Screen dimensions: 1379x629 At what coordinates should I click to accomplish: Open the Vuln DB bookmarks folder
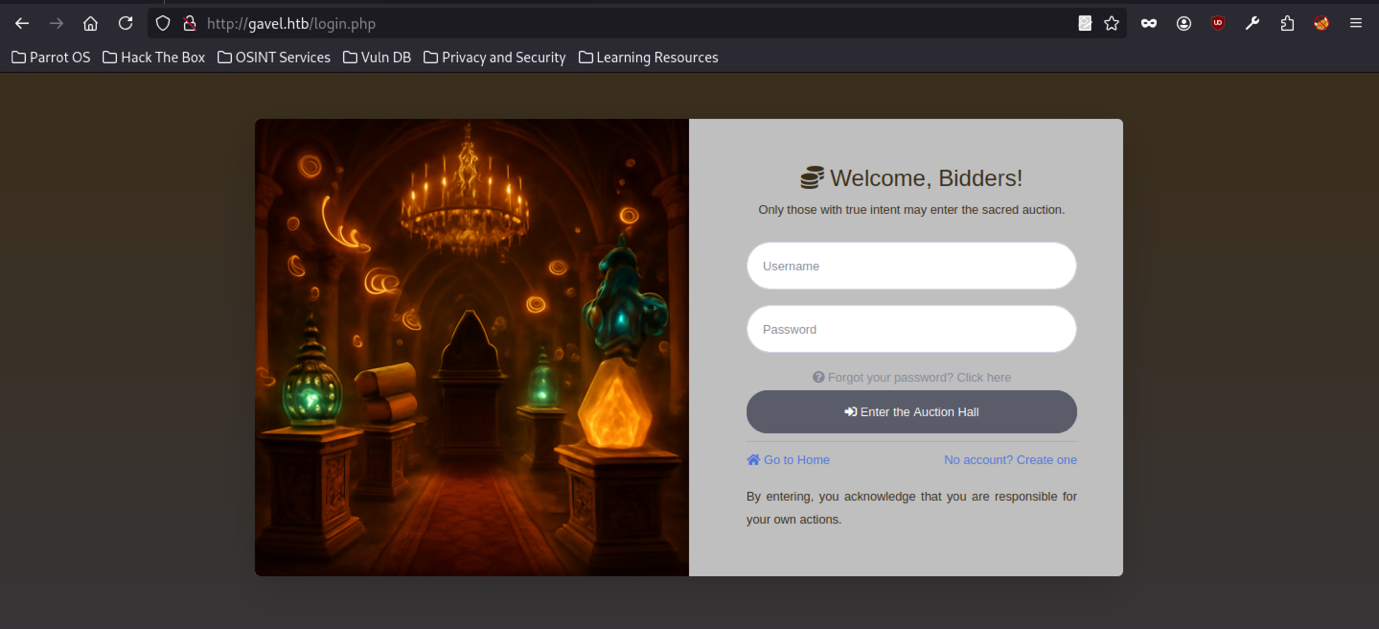click(377, 57)
